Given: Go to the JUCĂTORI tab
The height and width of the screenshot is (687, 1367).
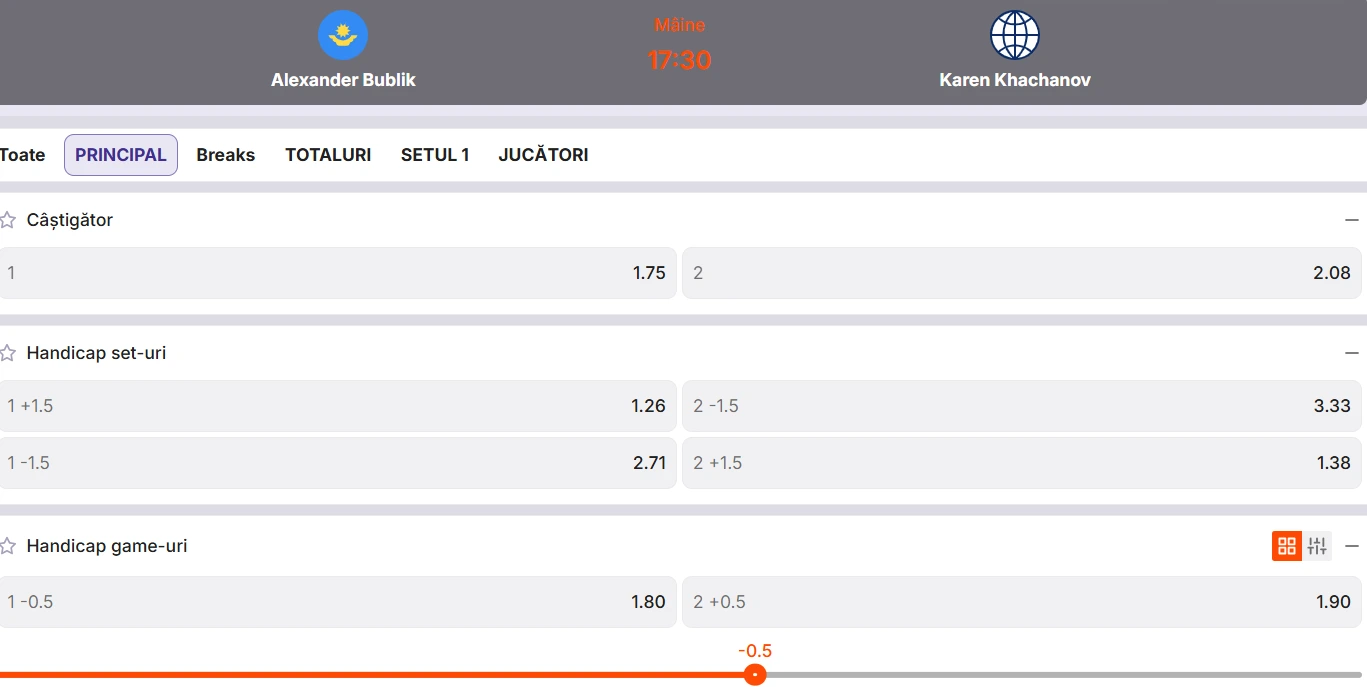Looking at the screenshot, I should (x=543, y=155).
